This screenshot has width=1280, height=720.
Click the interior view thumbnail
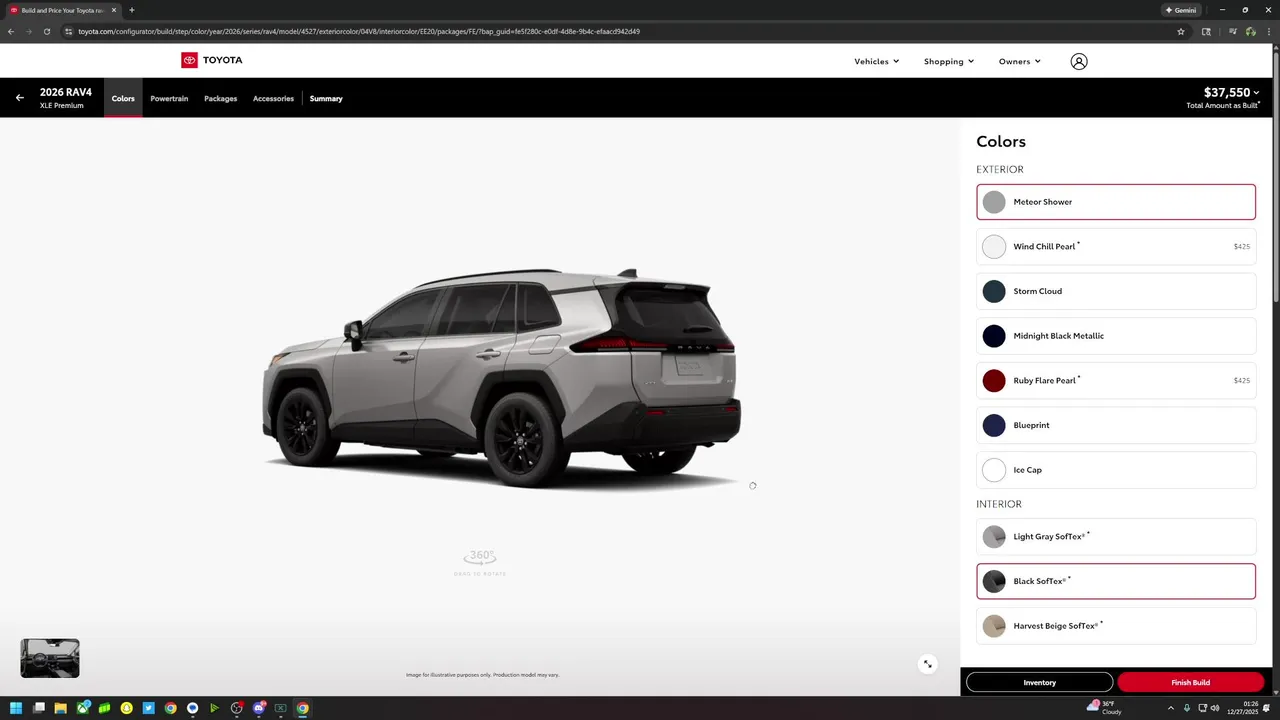[x=50, y=658]
